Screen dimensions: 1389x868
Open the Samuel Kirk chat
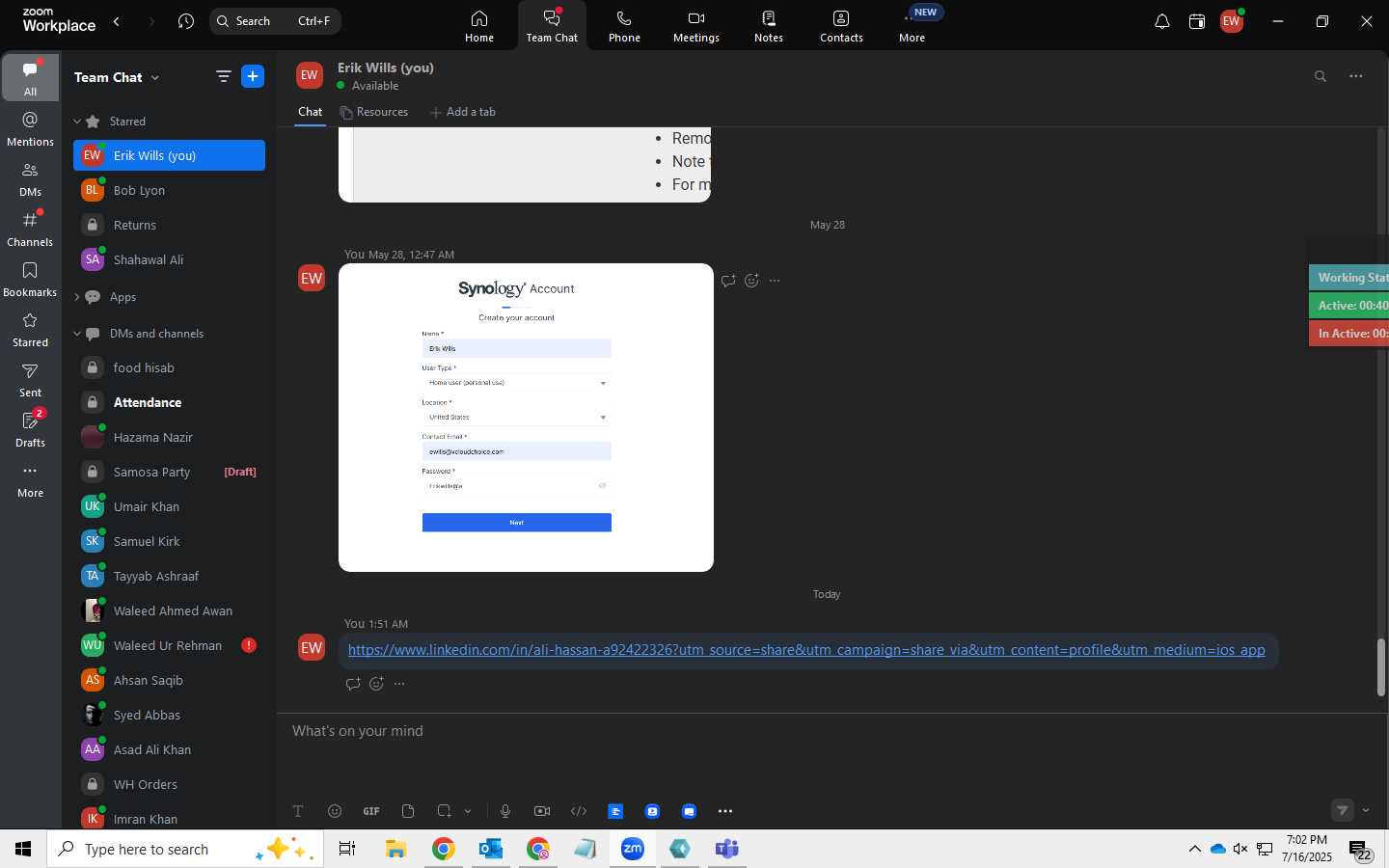tap(169, 541)
